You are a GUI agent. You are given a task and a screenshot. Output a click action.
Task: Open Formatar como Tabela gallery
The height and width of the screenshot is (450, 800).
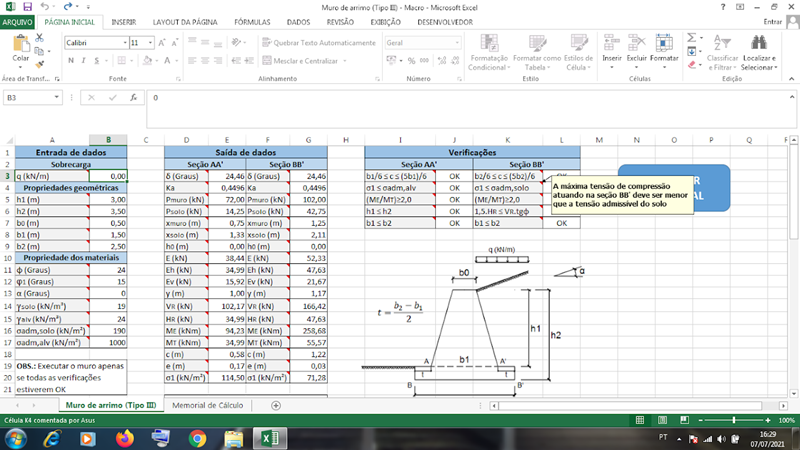(537, 53)
